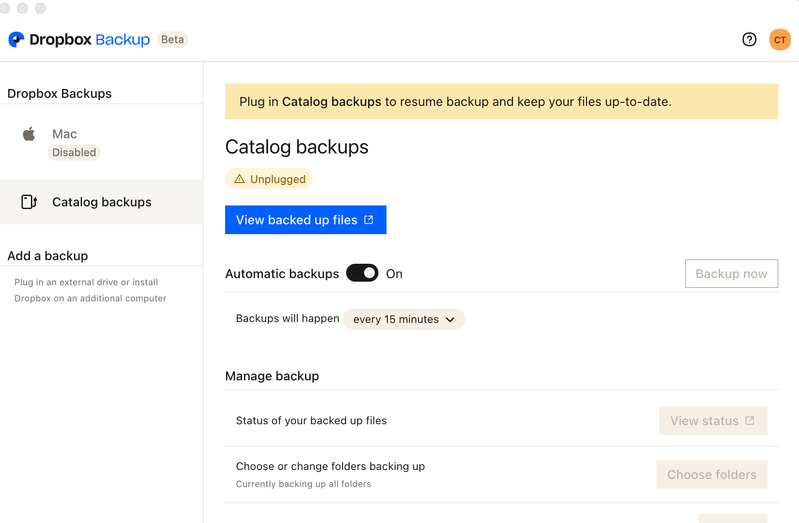Turn off the Automatic backups toggle
799x523 pixels.
[362, 273]
